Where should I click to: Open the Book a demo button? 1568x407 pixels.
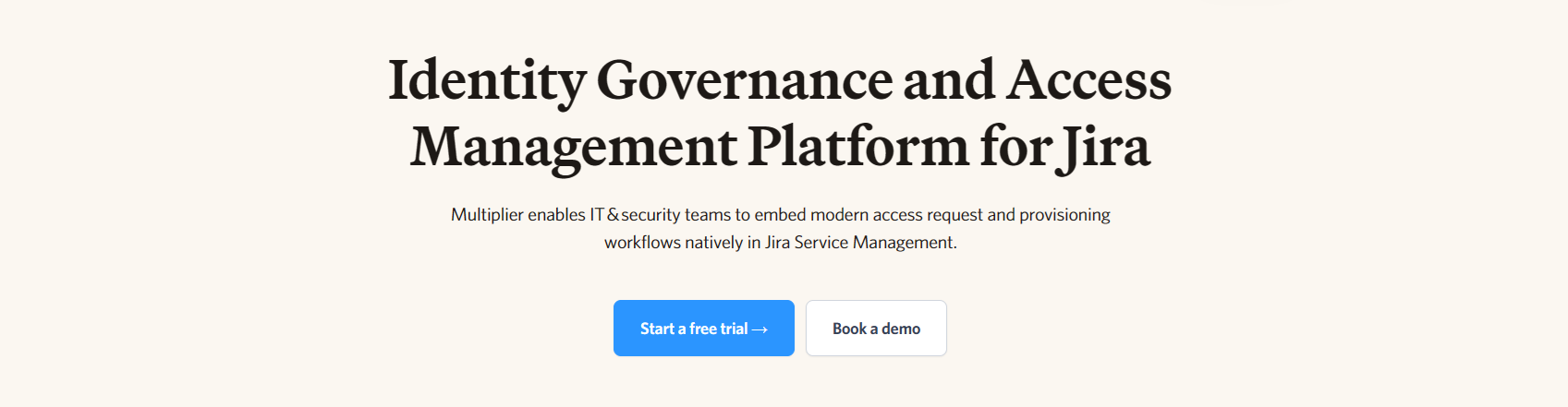pos(876,329)
